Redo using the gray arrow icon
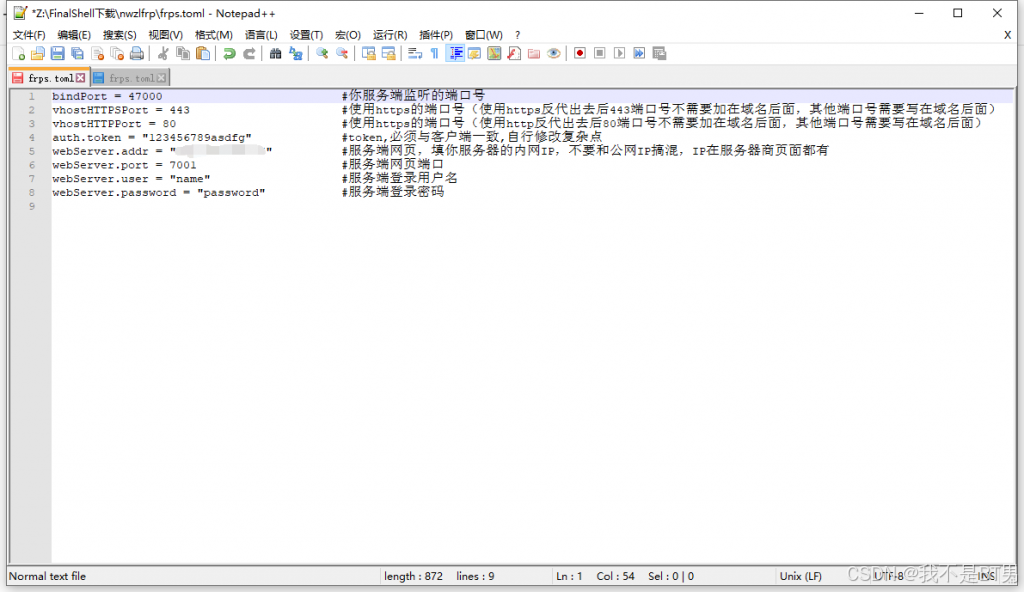Viewport: 1024px width, 592px height. click(x=249, y=54)
